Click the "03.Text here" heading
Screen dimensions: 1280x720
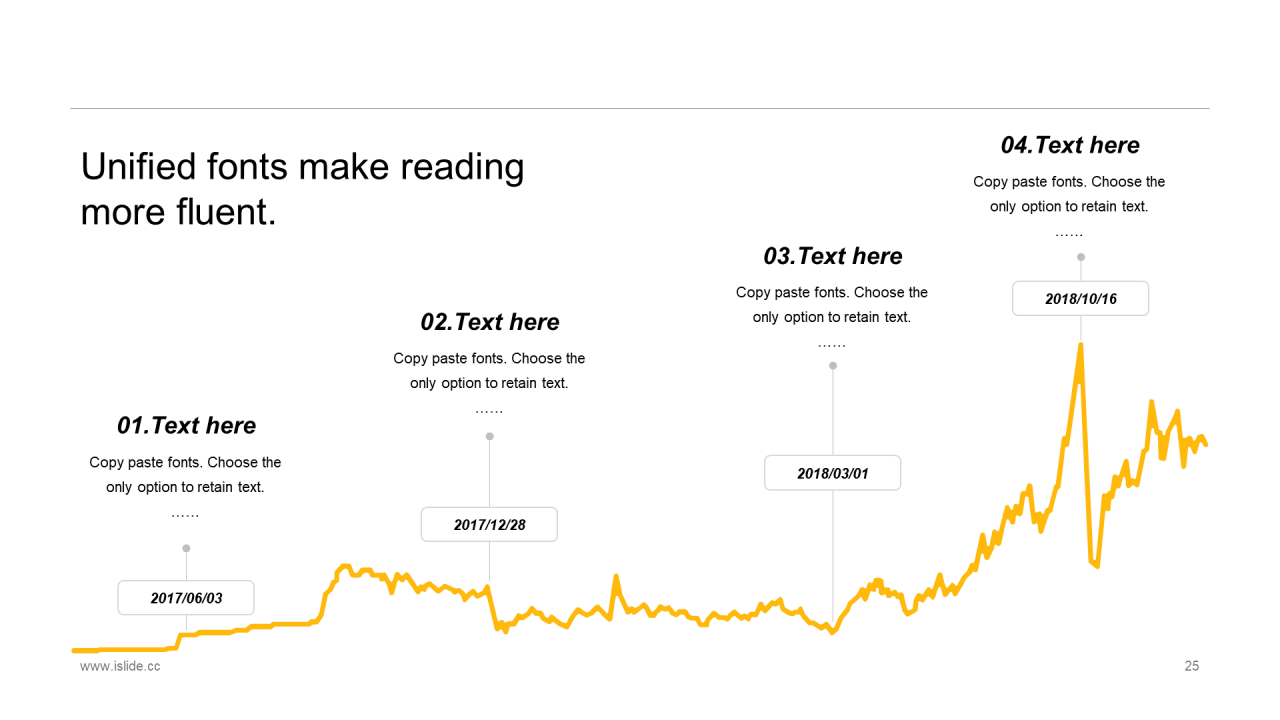tap(832, 256)
